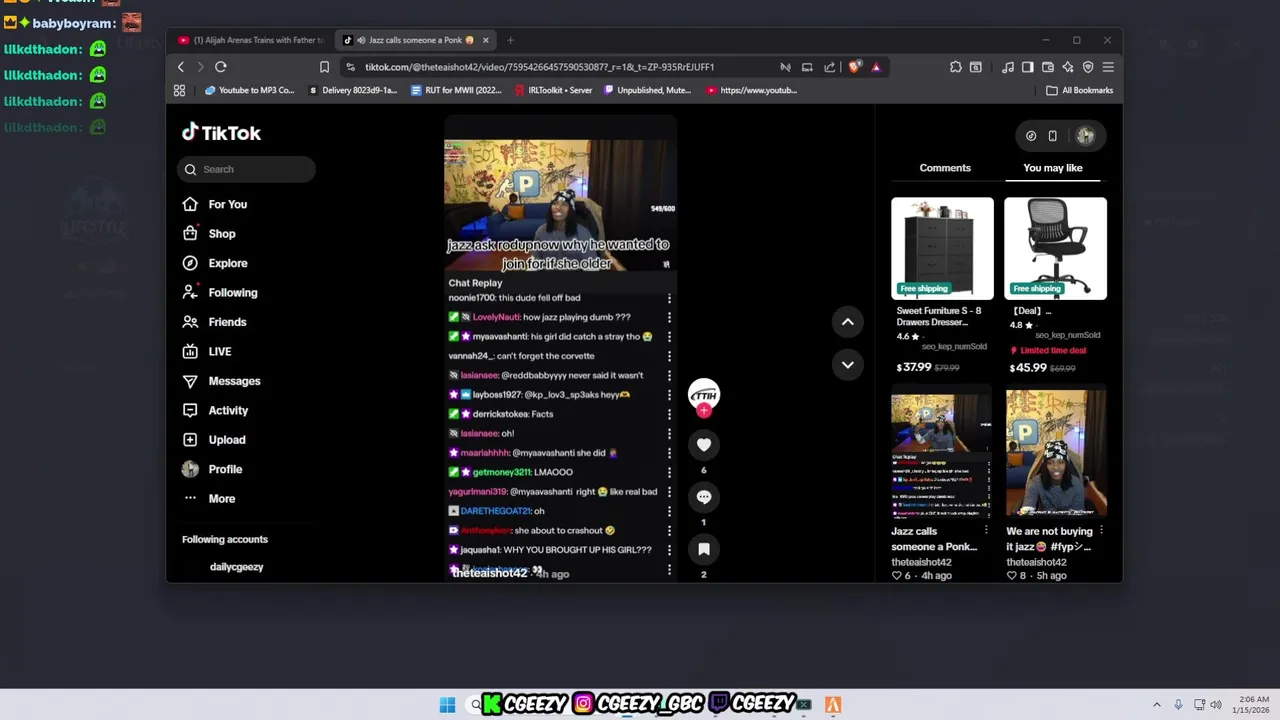Open Leo AI sparkle icon

point(1068,67)
